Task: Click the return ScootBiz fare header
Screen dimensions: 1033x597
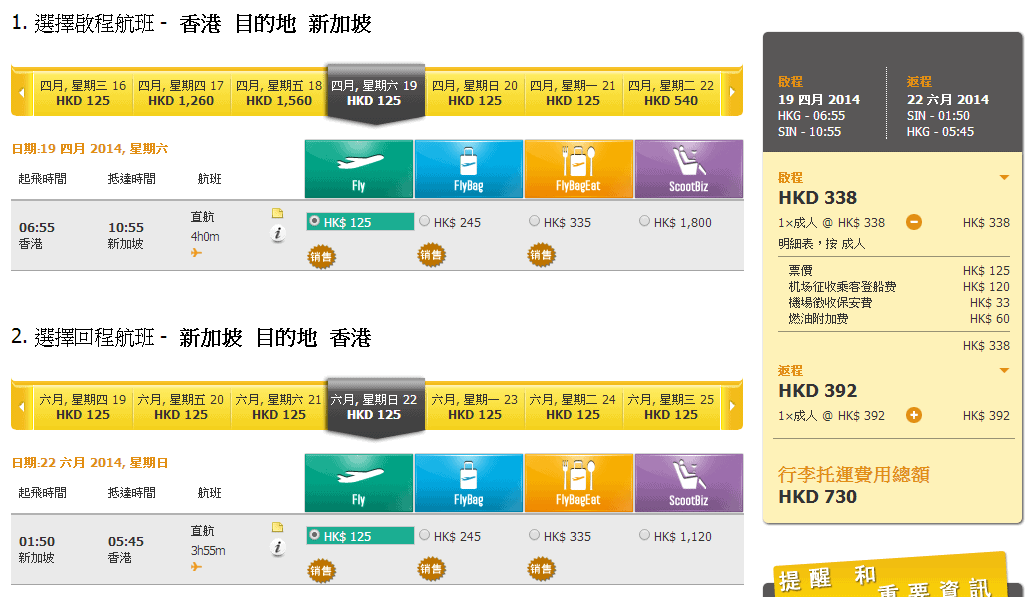Action: 688,483
